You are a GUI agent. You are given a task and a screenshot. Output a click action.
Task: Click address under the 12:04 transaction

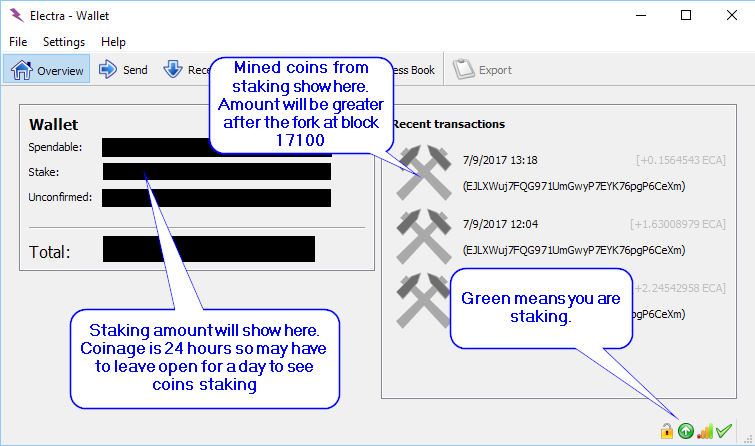pyautogui.click(x=574, y=250)
